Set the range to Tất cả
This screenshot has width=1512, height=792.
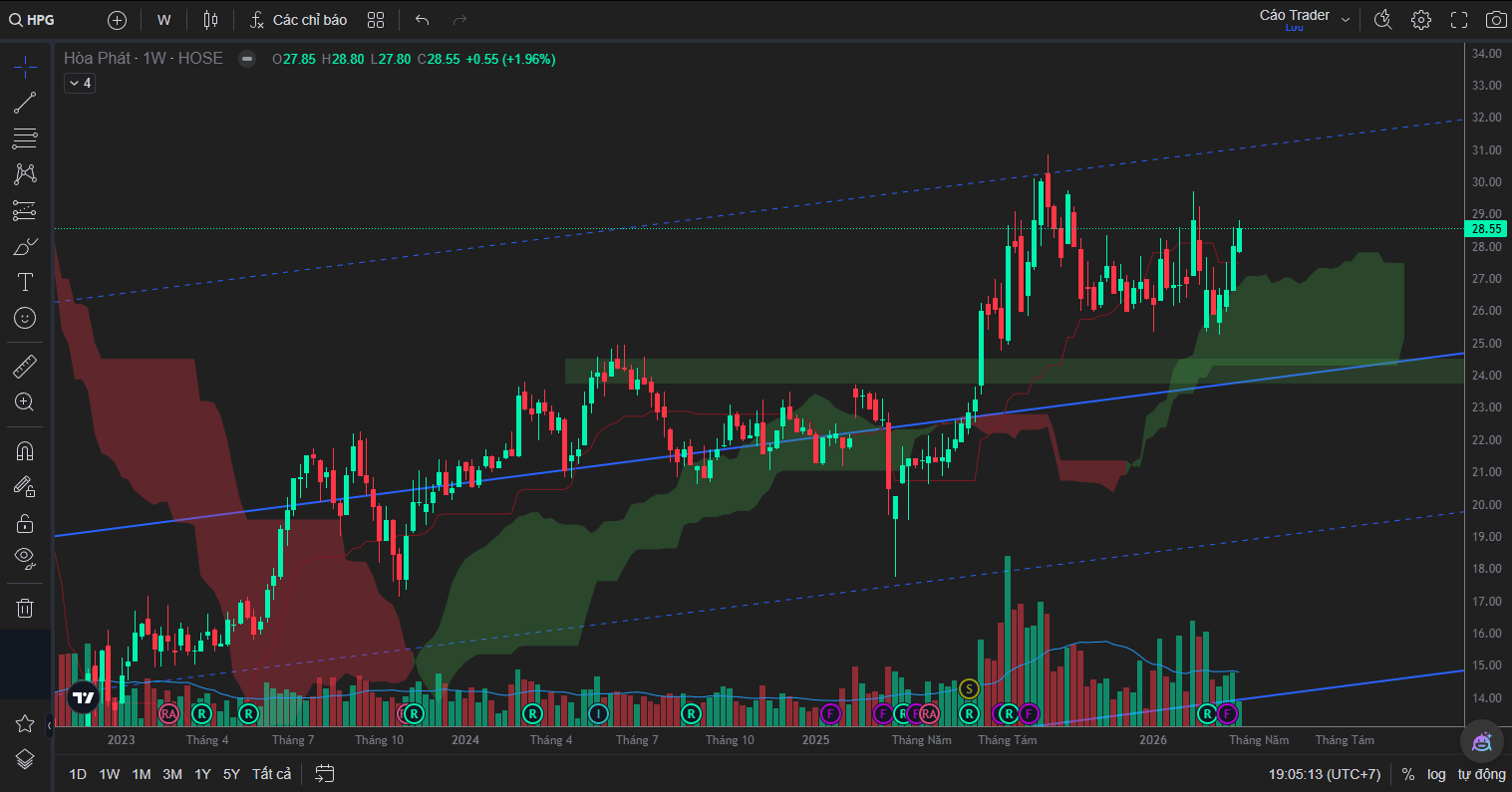[x=272, y=774]
